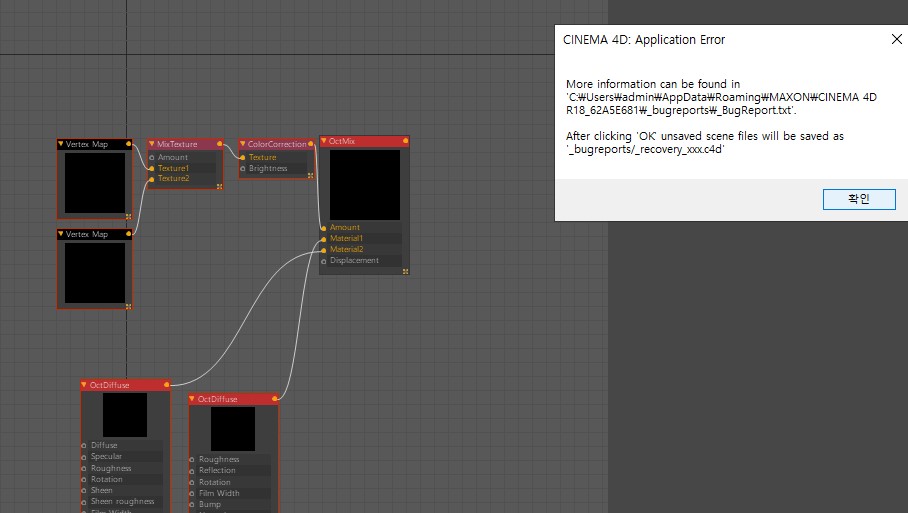
Task: Click the OctMix Material2 input port
Action: 324,250
